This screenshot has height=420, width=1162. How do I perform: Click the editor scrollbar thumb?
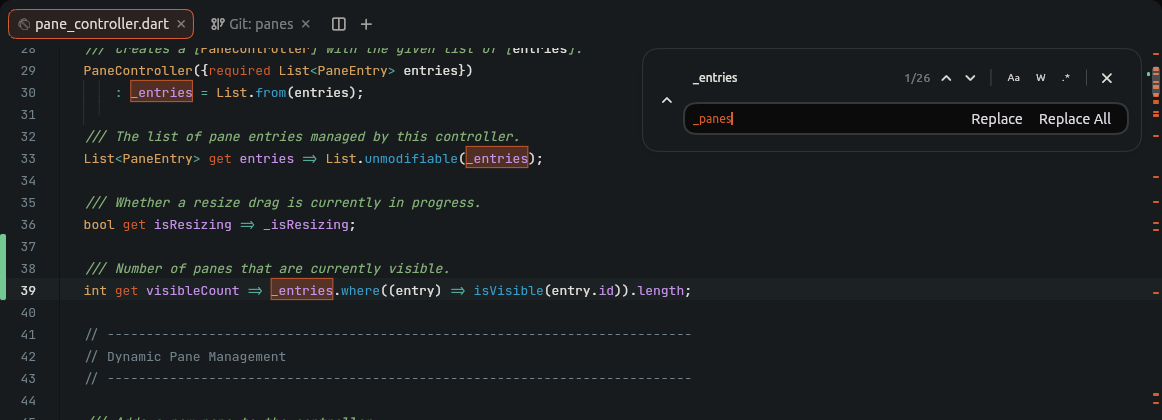pos(1155,83)
